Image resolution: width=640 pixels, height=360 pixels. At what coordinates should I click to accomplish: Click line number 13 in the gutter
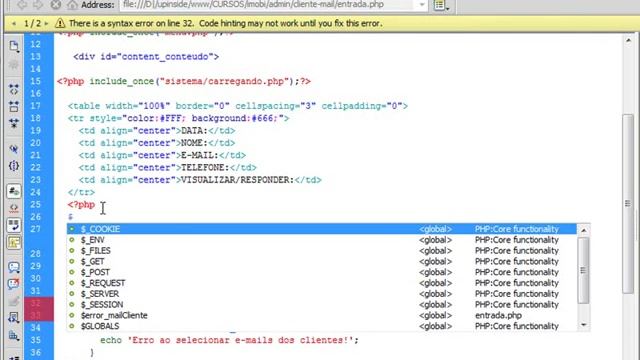pyautogui.click(x=36, y=56)
